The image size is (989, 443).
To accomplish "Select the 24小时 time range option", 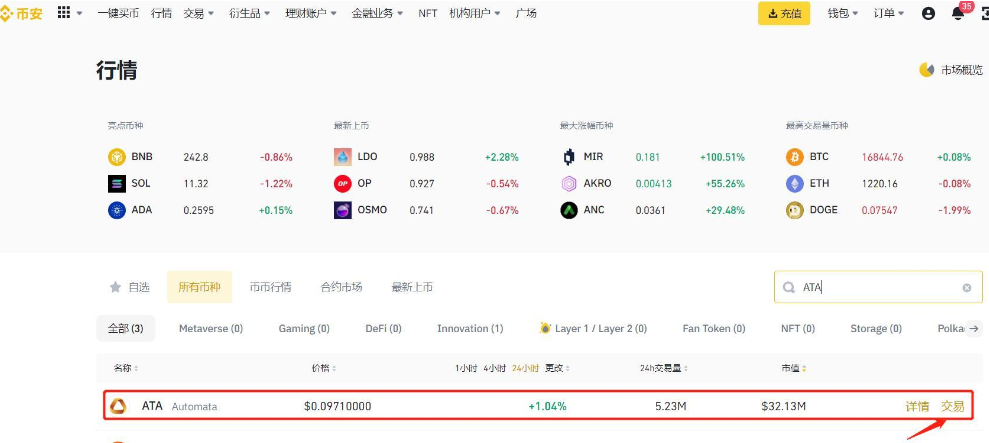I will 525,368.
